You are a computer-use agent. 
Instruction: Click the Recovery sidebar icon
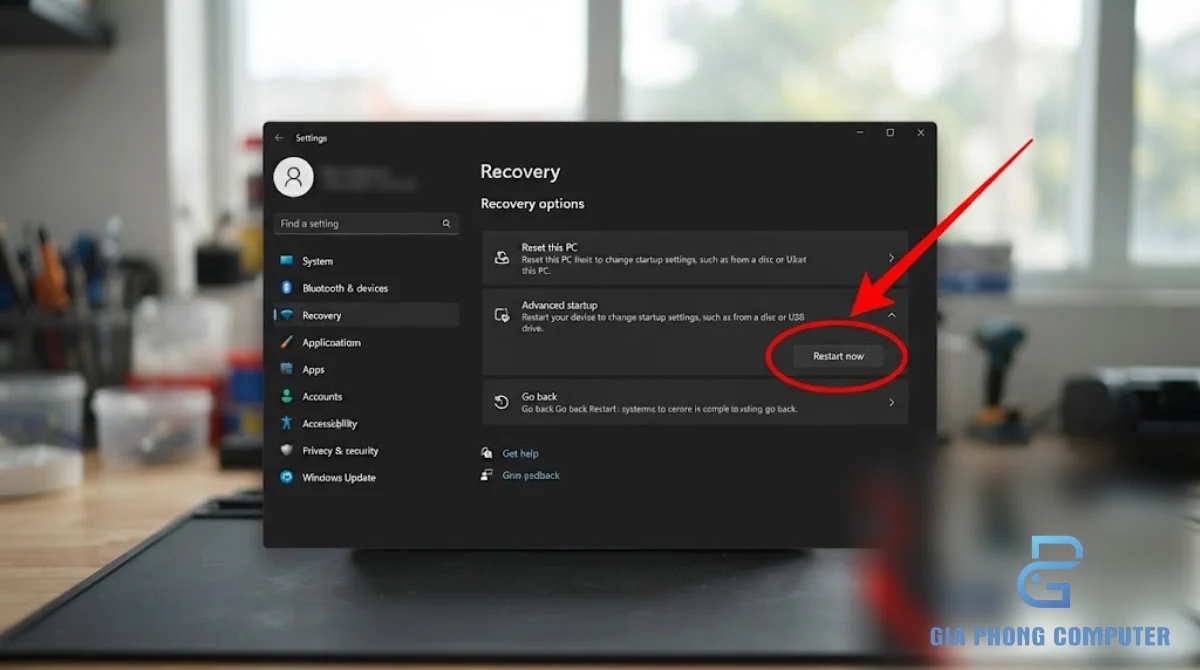(x=287, y=315)
